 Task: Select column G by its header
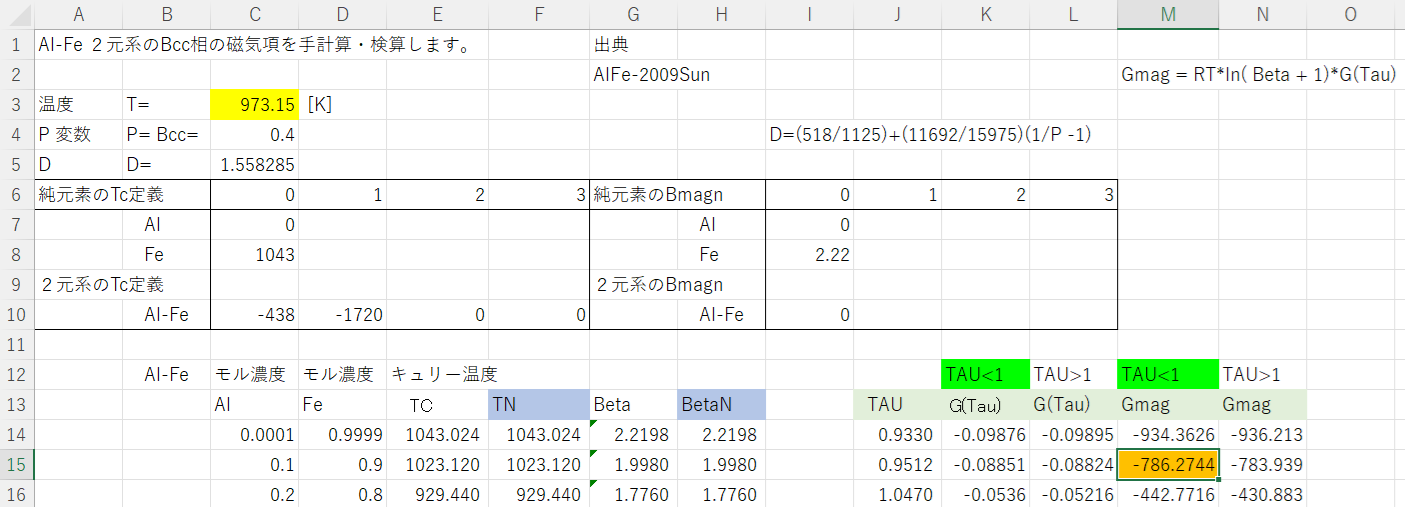(632, 14)
